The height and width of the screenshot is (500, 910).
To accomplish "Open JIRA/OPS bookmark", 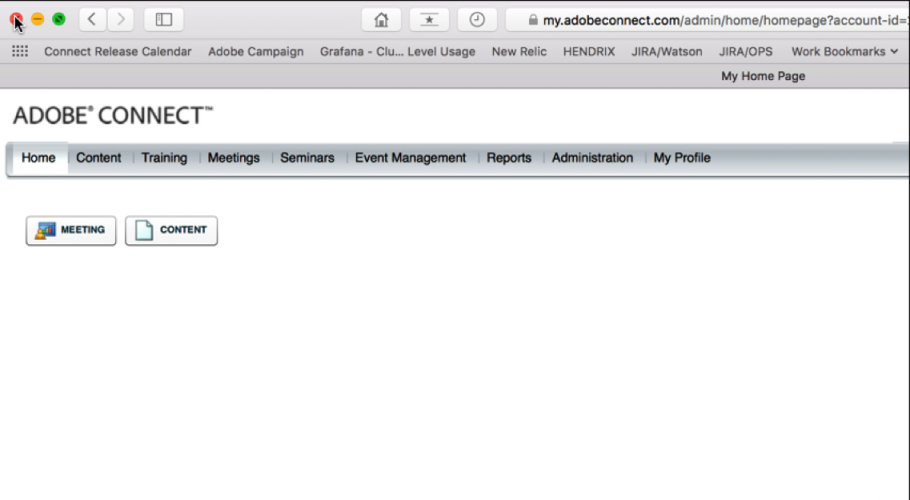I will (746, 52).
